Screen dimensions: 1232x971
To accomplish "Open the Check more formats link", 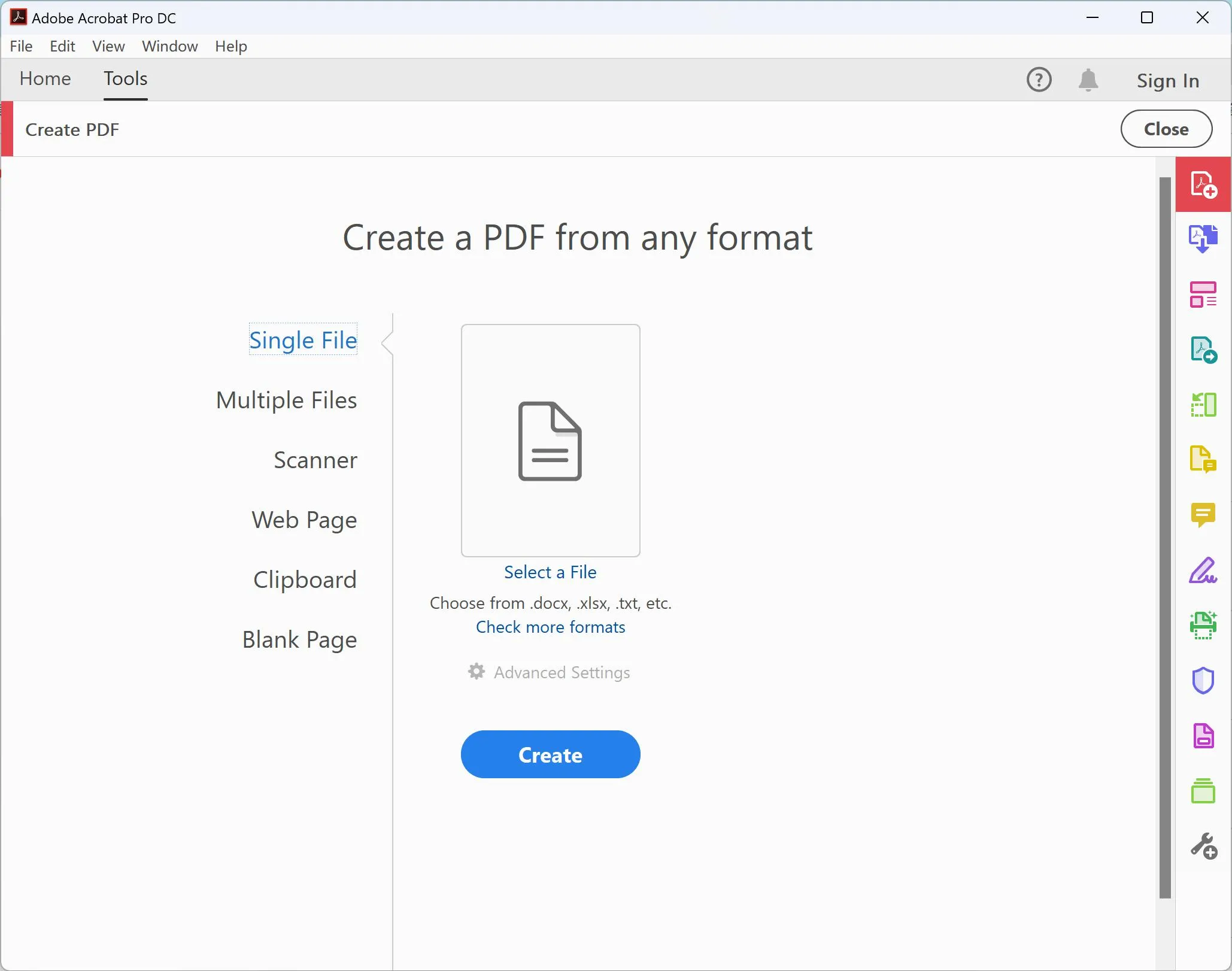I will pos(550,627).
